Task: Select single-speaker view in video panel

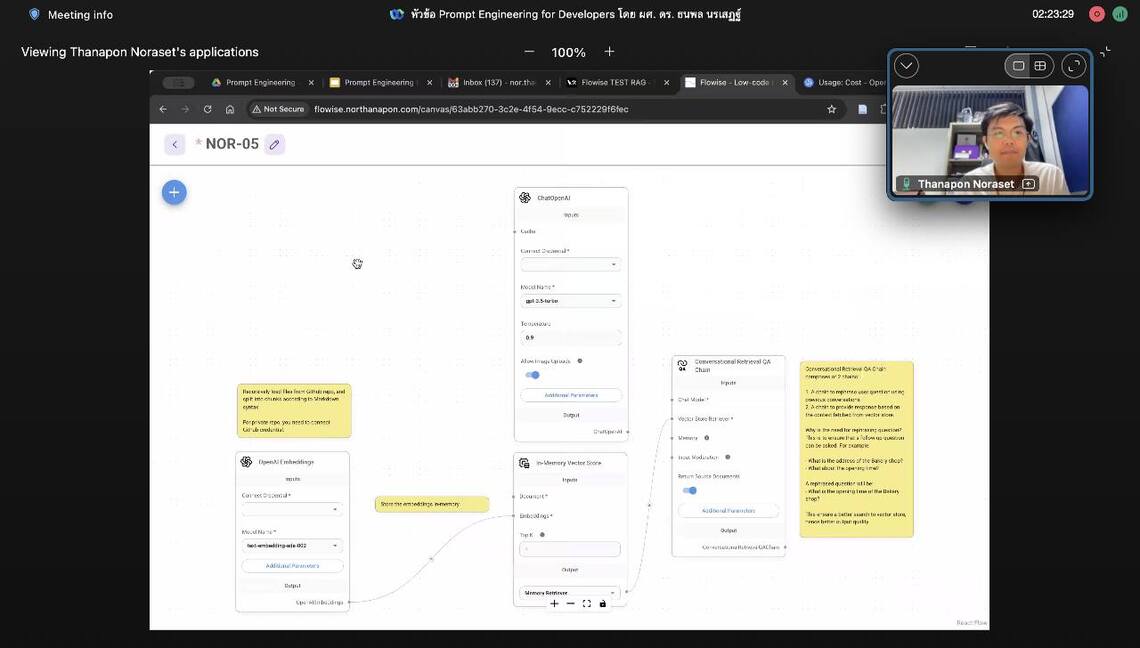Action: (1018, 66)
